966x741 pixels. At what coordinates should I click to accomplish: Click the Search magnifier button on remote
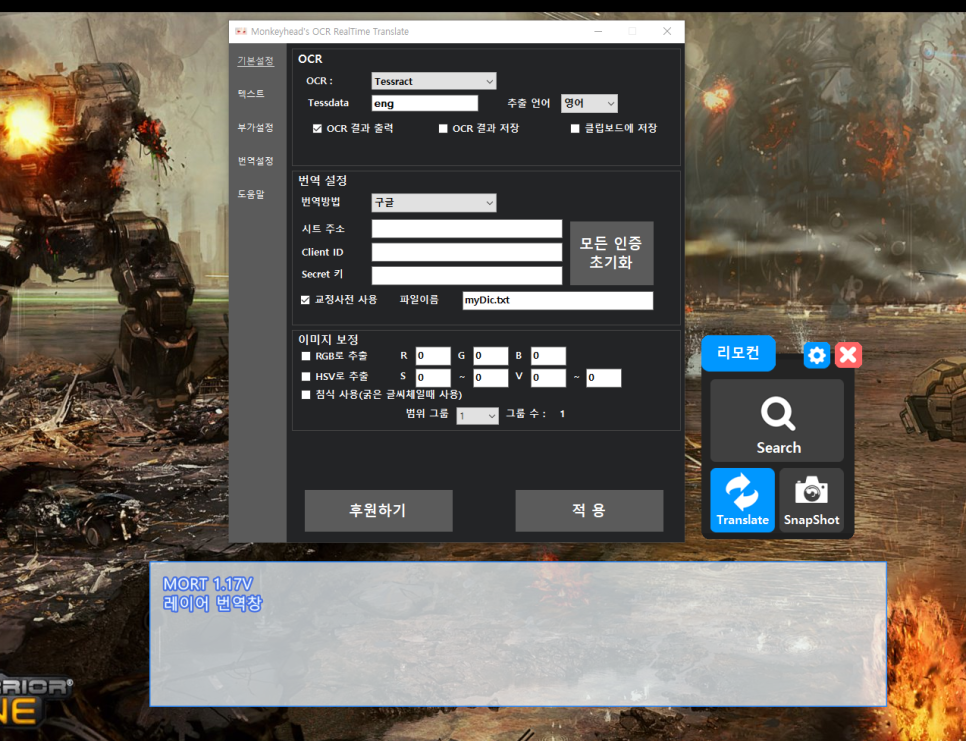pos(777,421)
